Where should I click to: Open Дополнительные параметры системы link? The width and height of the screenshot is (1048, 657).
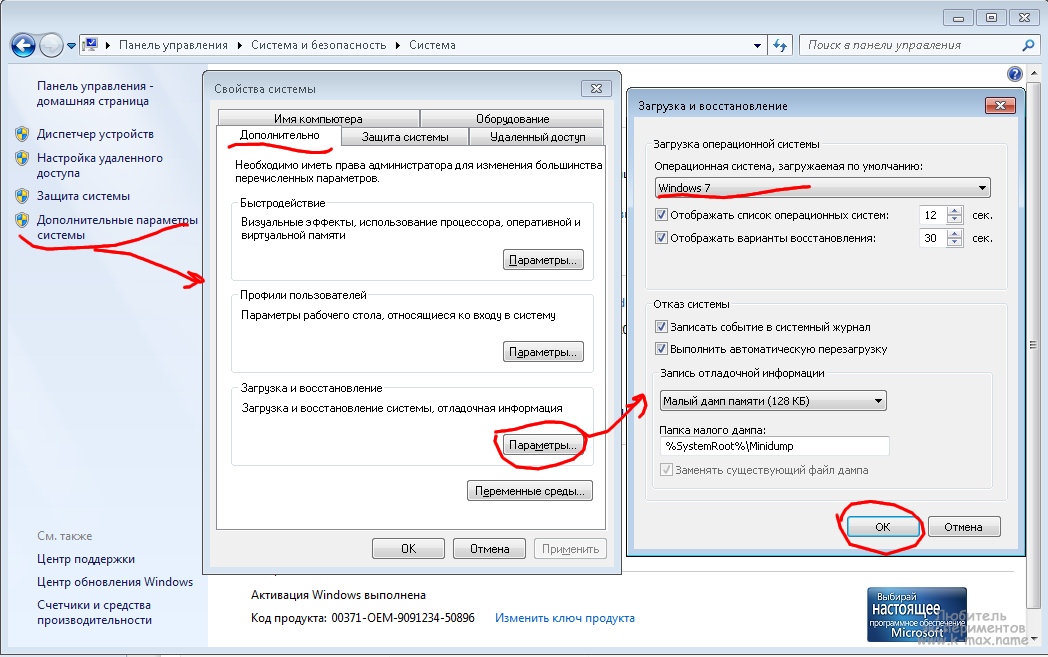click(x=117, y=227)
